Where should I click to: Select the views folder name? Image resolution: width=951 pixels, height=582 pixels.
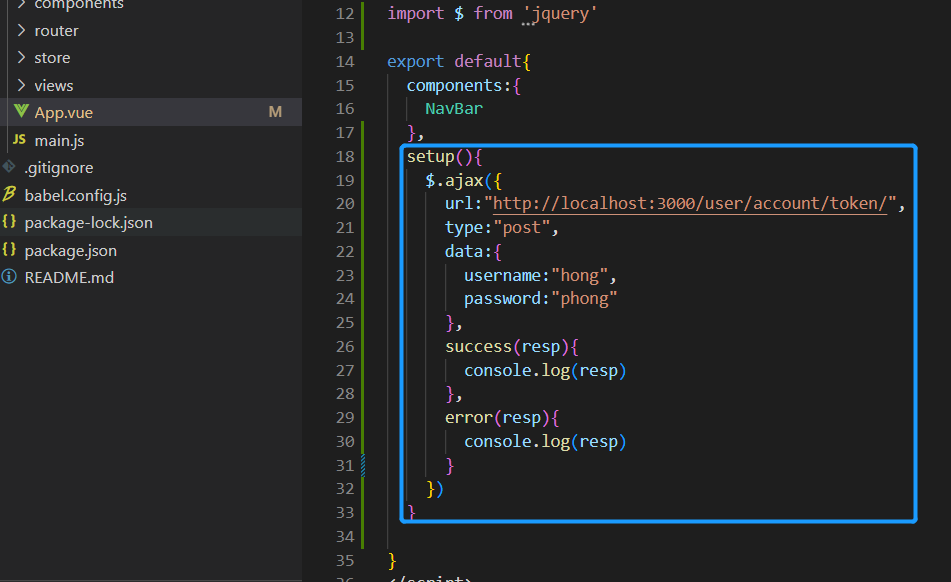[x=54, y=85]
